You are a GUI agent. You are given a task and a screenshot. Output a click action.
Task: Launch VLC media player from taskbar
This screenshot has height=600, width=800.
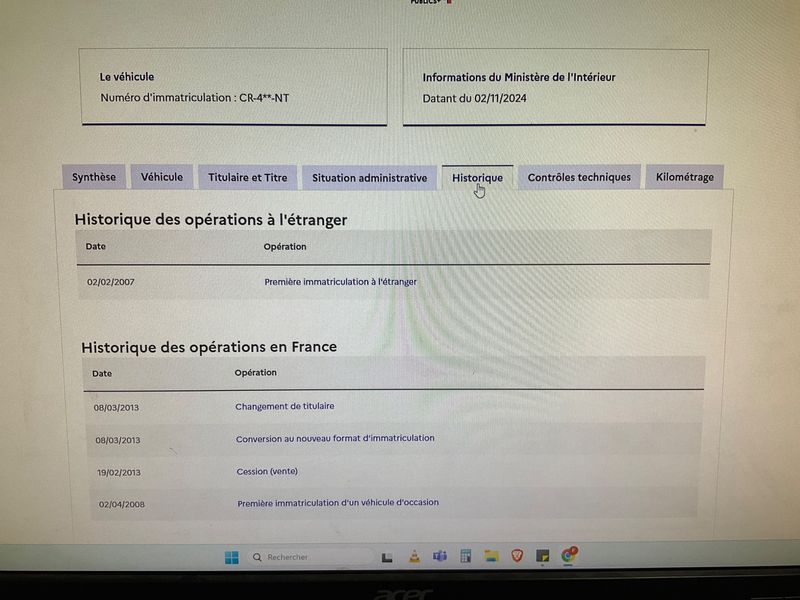(x=414, y=557)
